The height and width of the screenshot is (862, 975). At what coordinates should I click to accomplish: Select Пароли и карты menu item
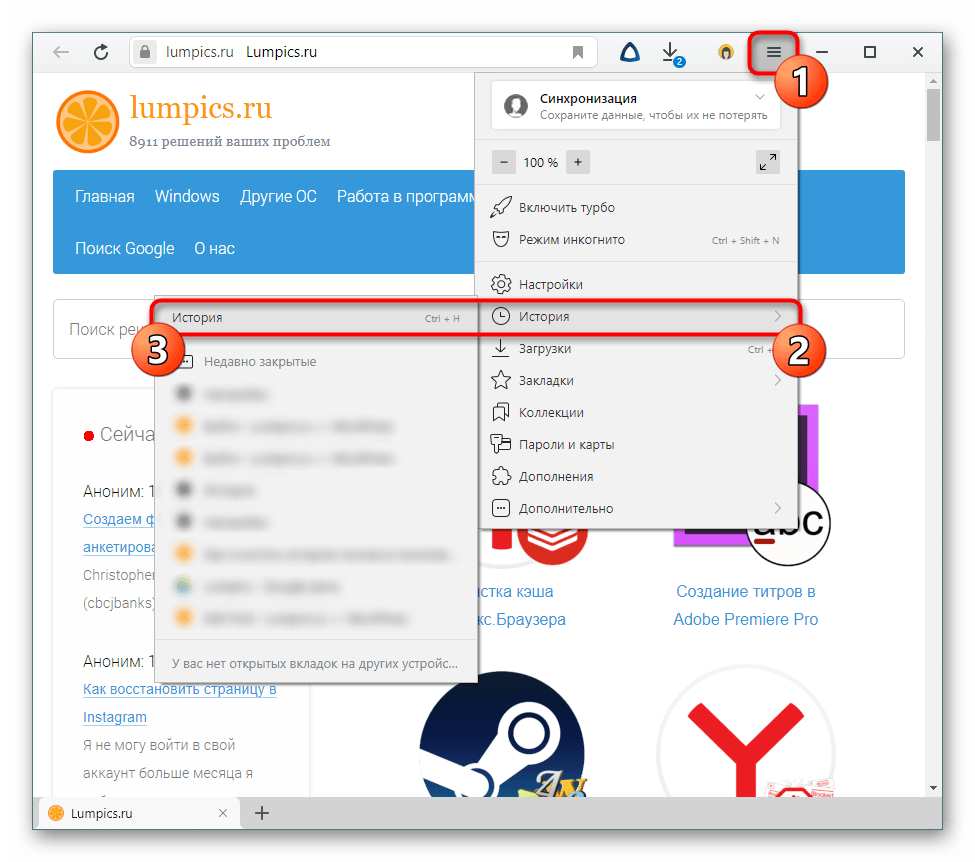(x=566, y=444)
